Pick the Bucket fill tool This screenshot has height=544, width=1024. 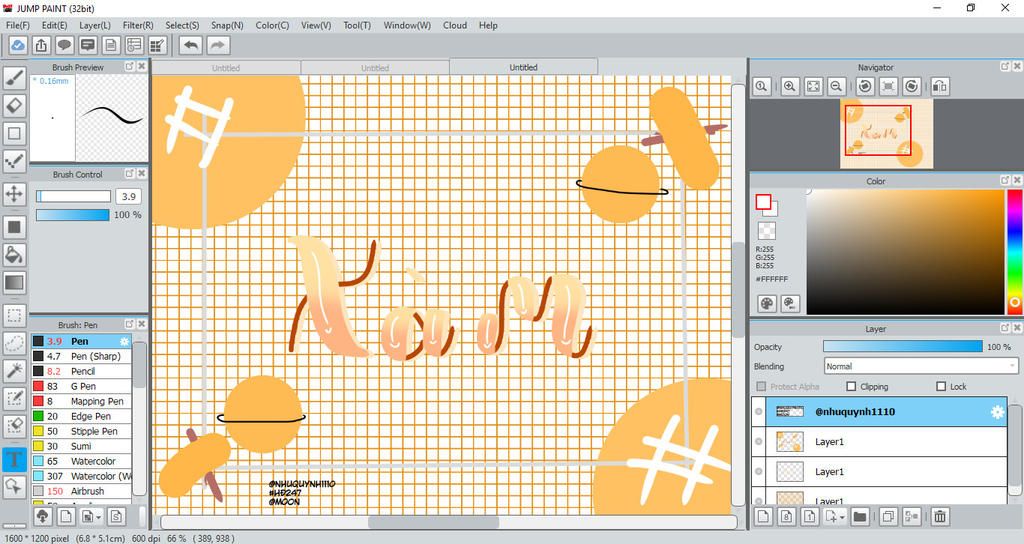tap(14, 255)
